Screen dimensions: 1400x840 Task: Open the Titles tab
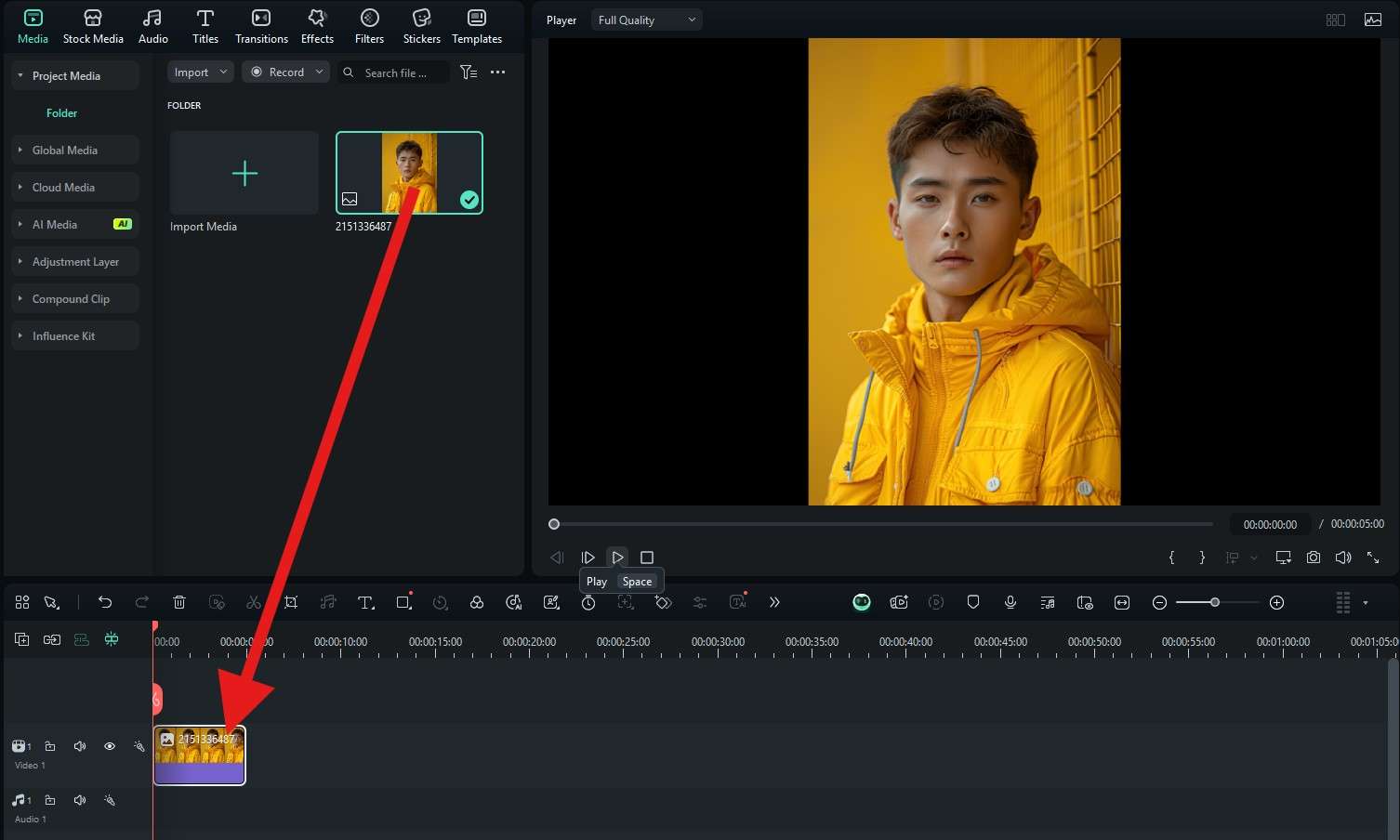tap(205, 26)
